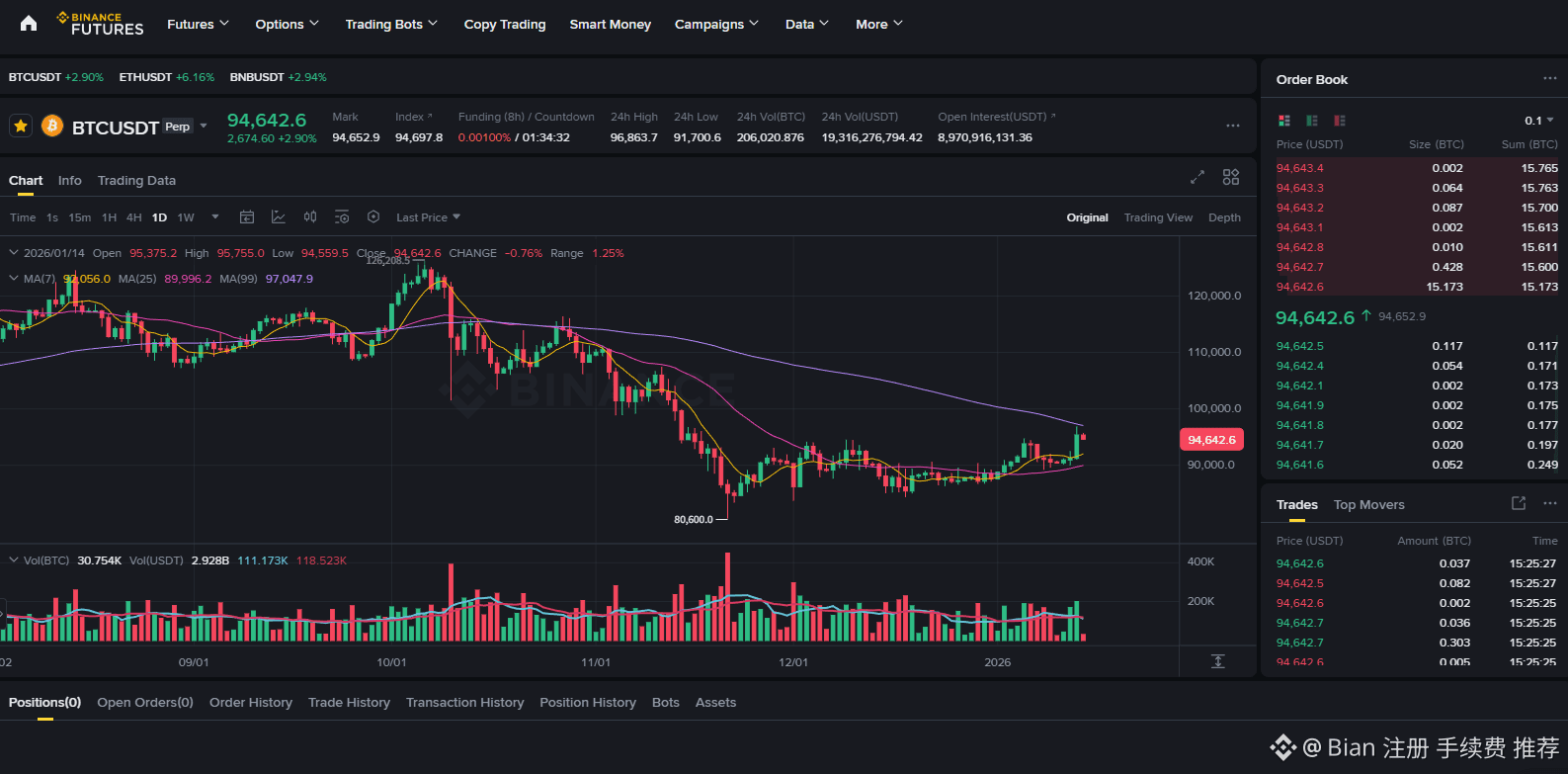Open more time intervals dropdown arrow

click(214, 217)
